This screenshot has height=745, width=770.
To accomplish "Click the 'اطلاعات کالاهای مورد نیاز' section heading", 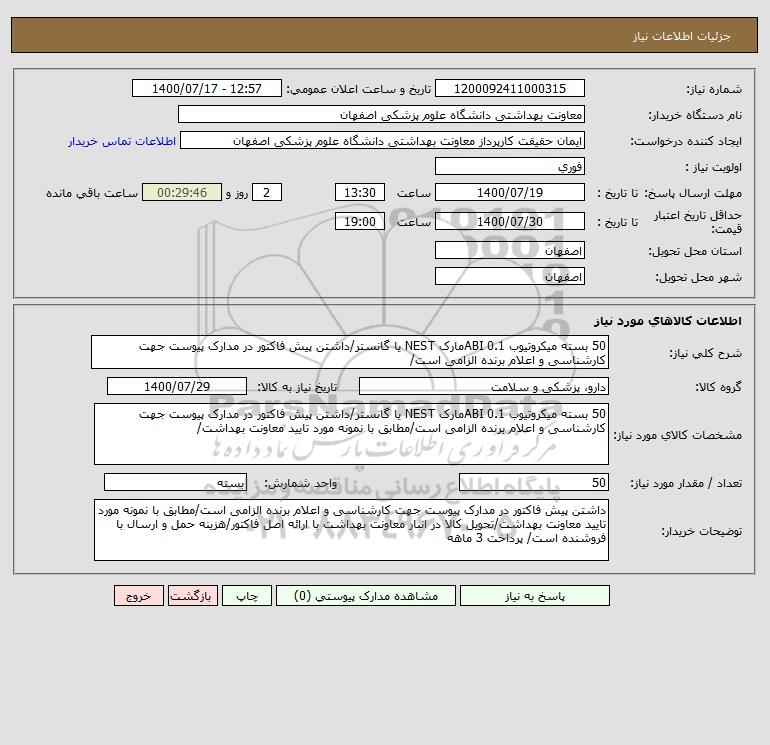I will [x=667, y=321].
